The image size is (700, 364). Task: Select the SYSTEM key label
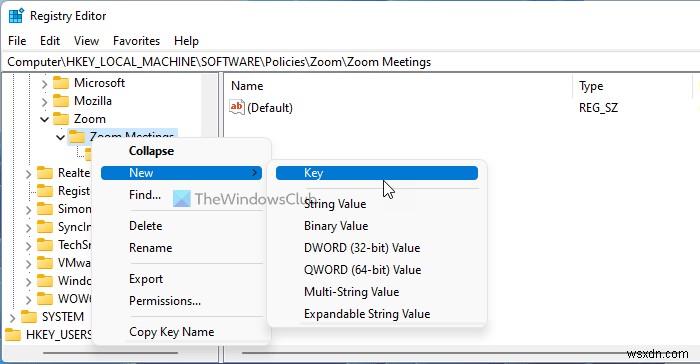pos(63,317)
